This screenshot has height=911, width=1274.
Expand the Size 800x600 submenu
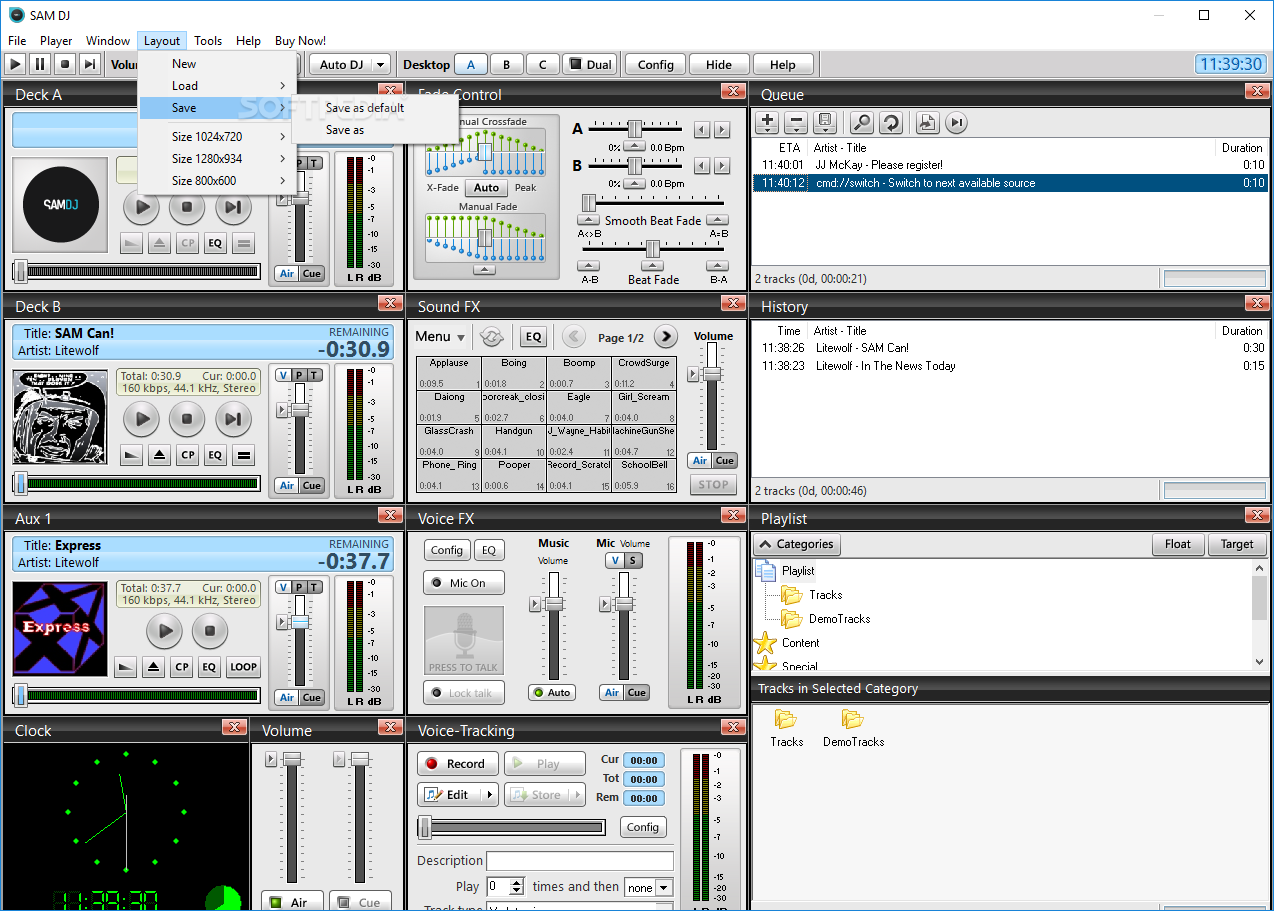click(x=217, y=181)
